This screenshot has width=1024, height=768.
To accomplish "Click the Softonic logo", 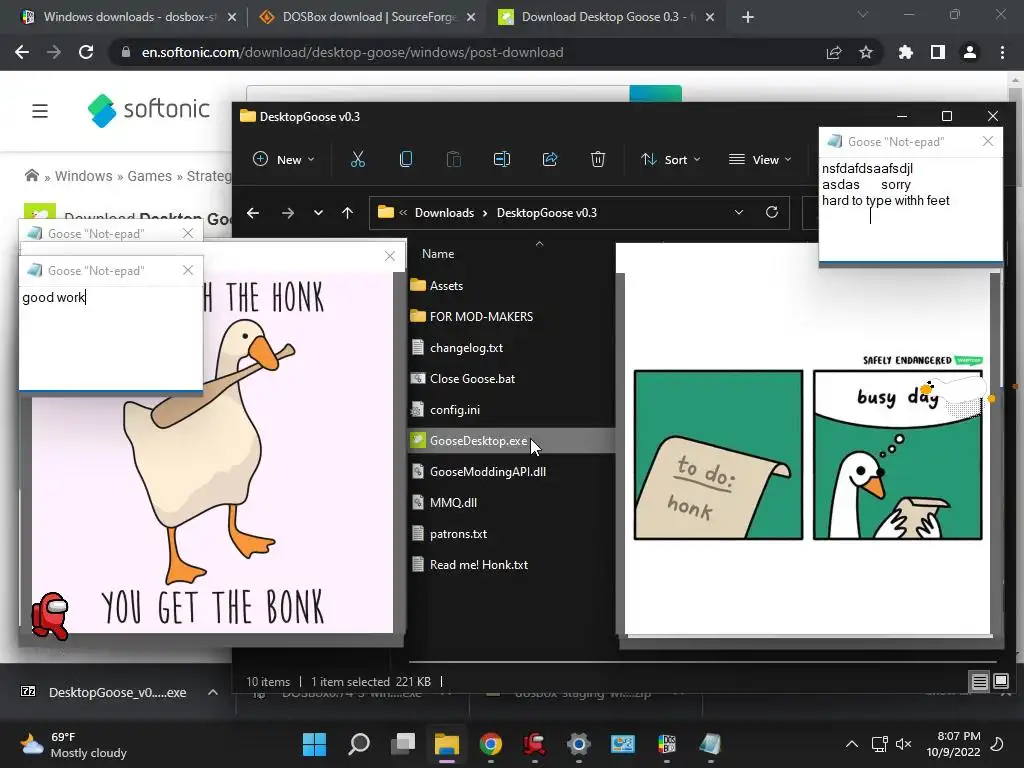I will [x=148, y=110].
